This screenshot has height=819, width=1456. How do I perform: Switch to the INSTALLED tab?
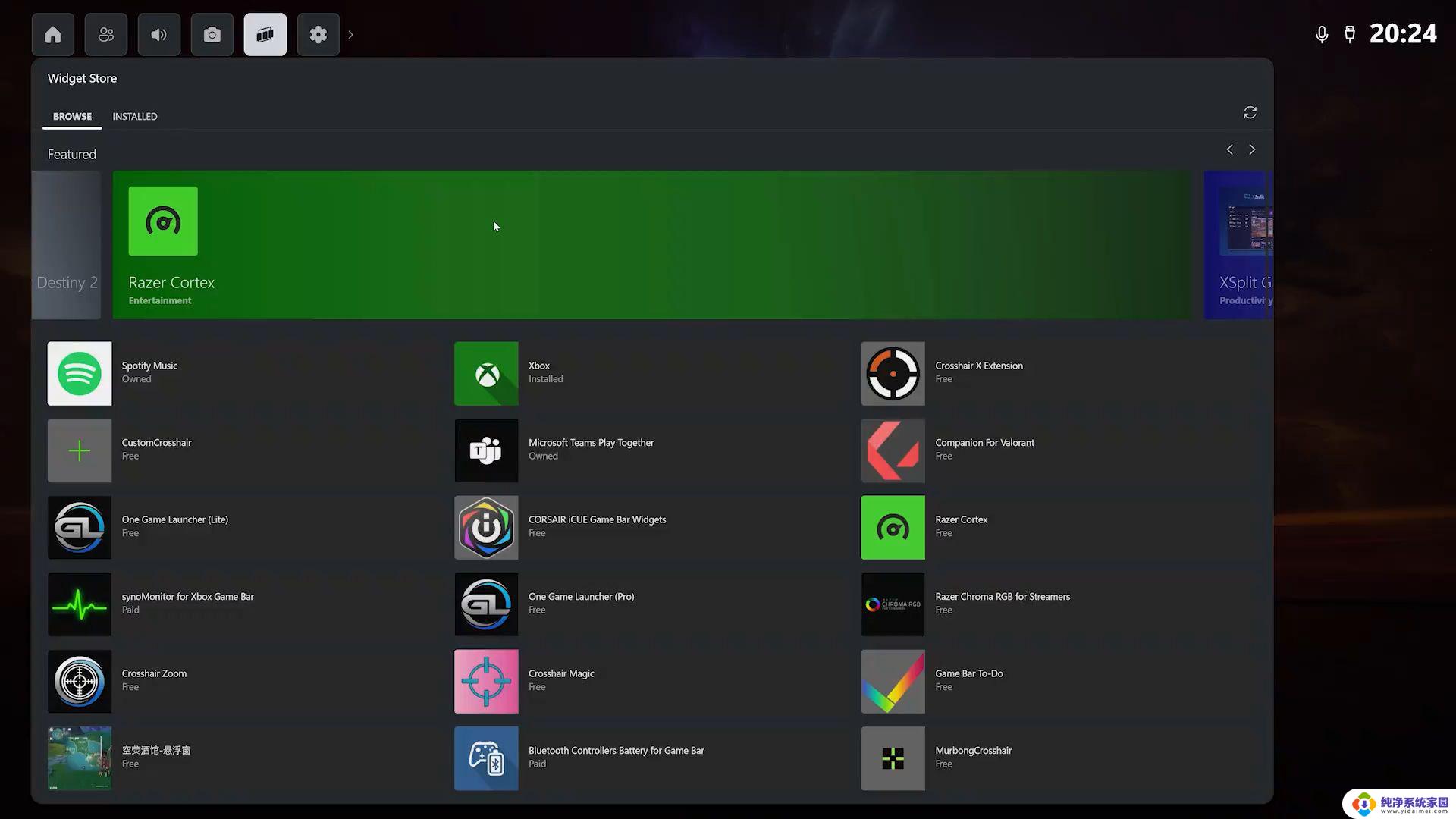pyautogui.click(x=135, y=116)
